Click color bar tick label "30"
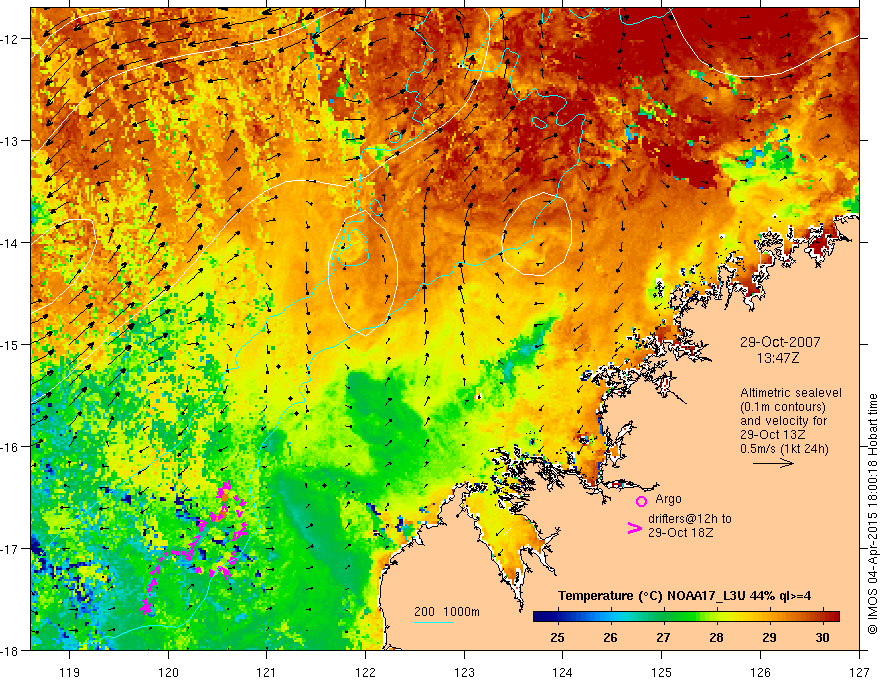Viewport: 880px width, 680px height. pos(822,638)
